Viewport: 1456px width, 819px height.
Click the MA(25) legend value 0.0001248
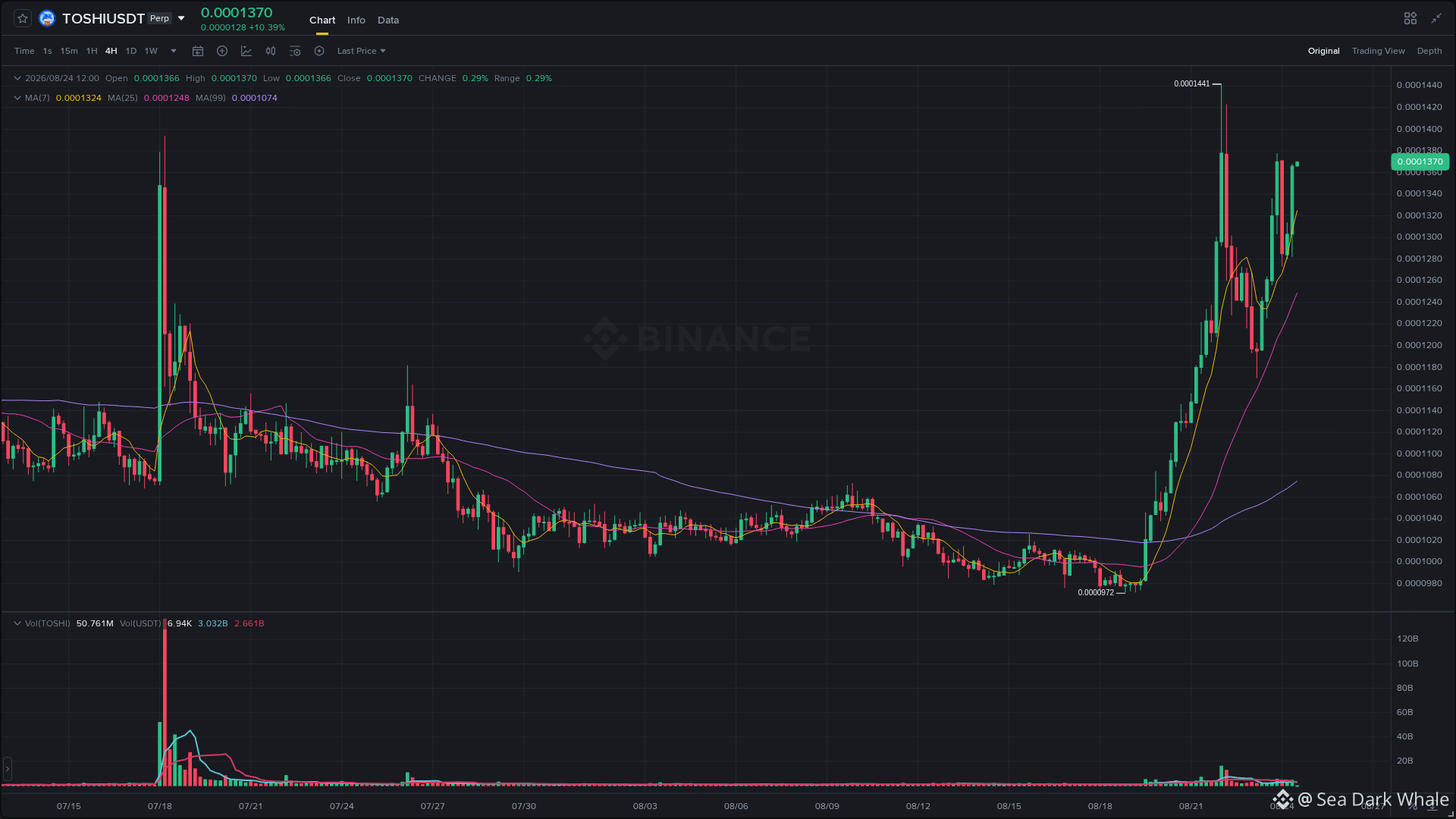pos(167,98)
